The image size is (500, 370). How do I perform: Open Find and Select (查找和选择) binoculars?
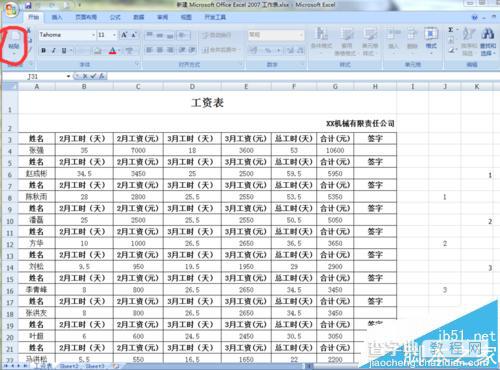coord(488,41)
